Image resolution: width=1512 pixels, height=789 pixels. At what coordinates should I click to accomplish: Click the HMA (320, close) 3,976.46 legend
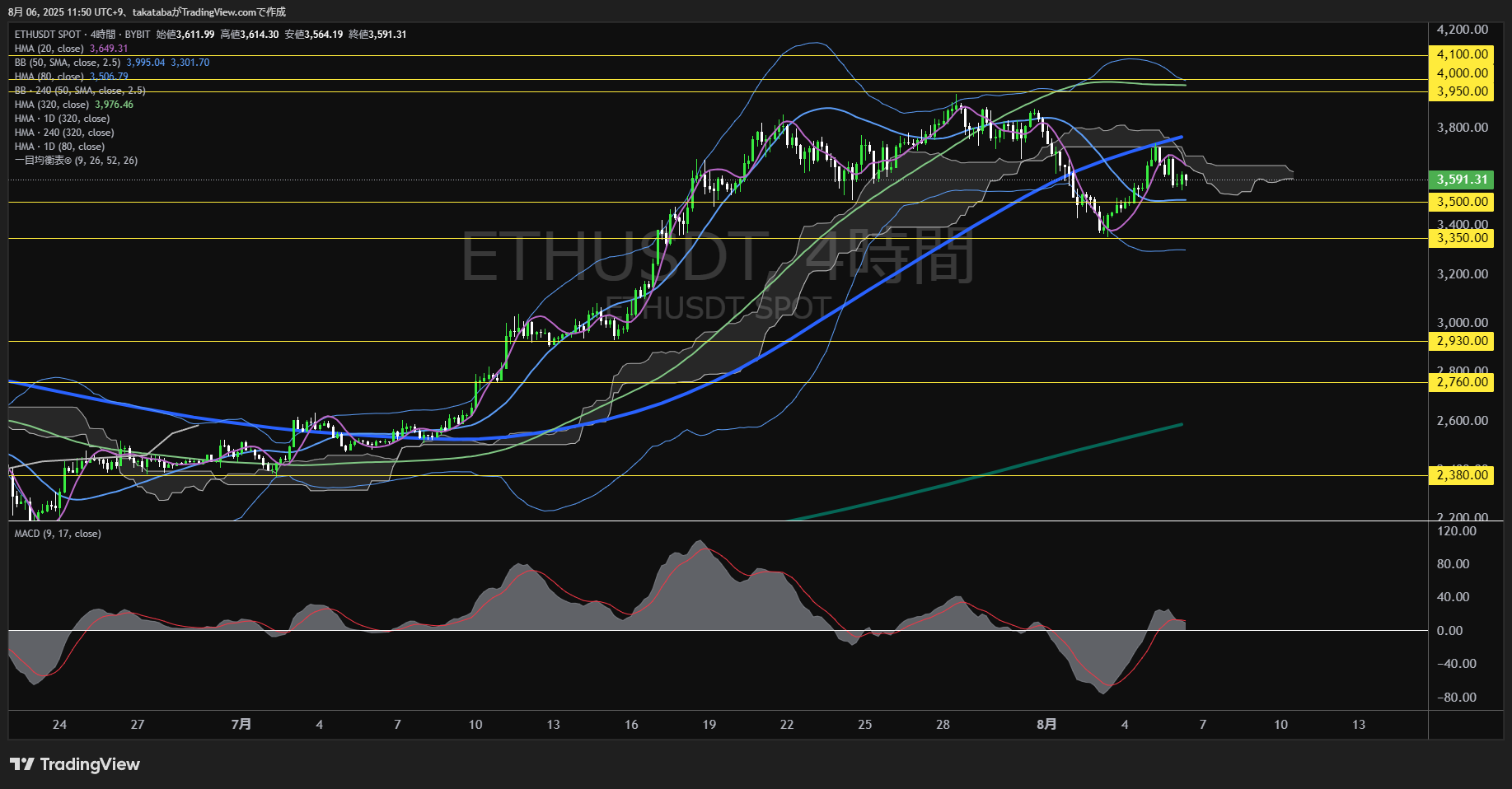tap(74, 105)
